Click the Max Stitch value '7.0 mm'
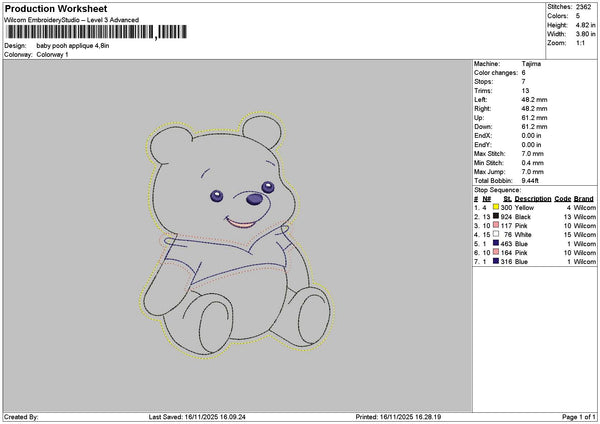Image resolution: width=600 pixels, height=424 pixels. pos(533,154)
